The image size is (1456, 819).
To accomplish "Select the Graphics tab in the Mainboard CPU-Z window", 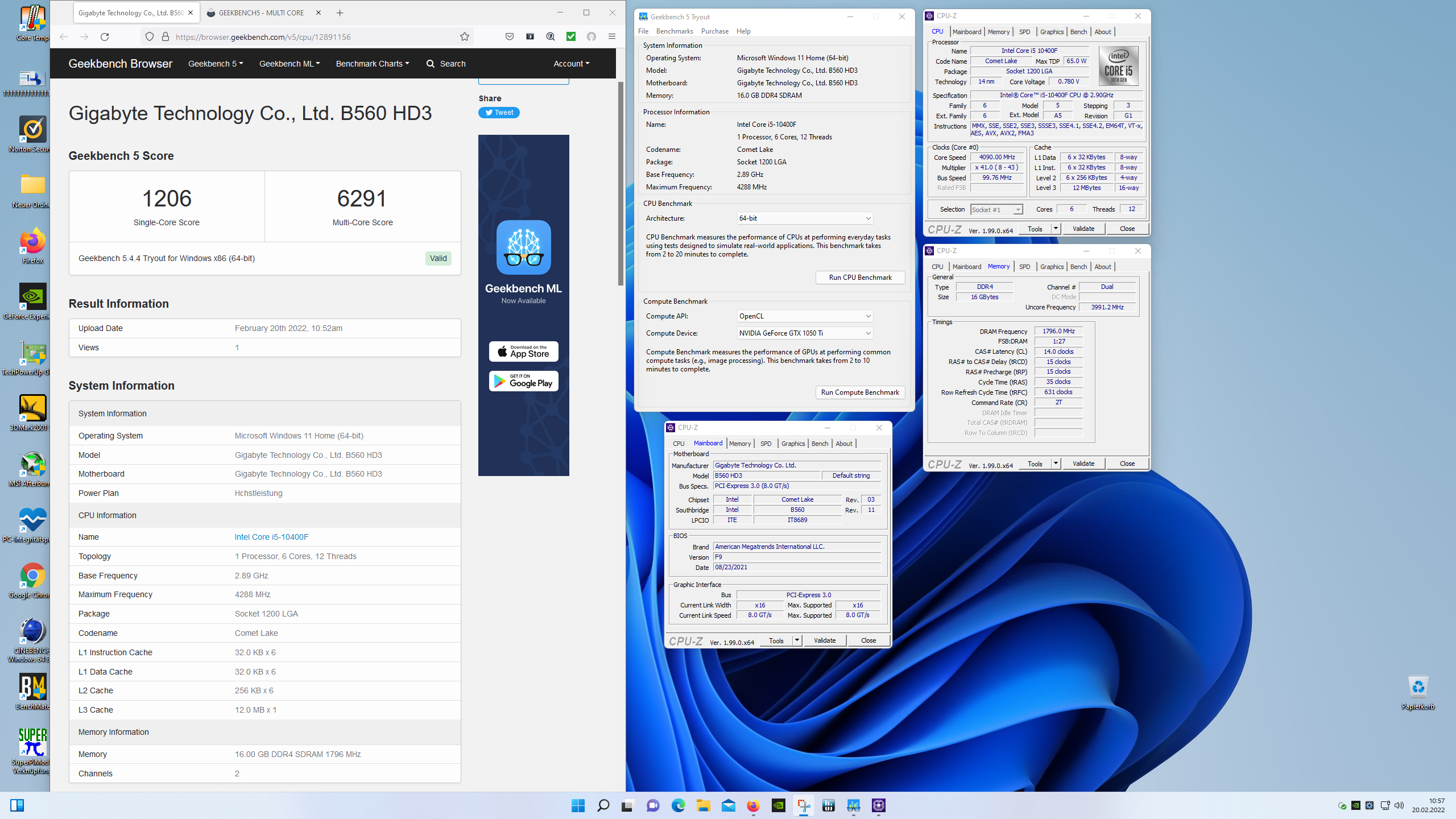I will 793,444.
